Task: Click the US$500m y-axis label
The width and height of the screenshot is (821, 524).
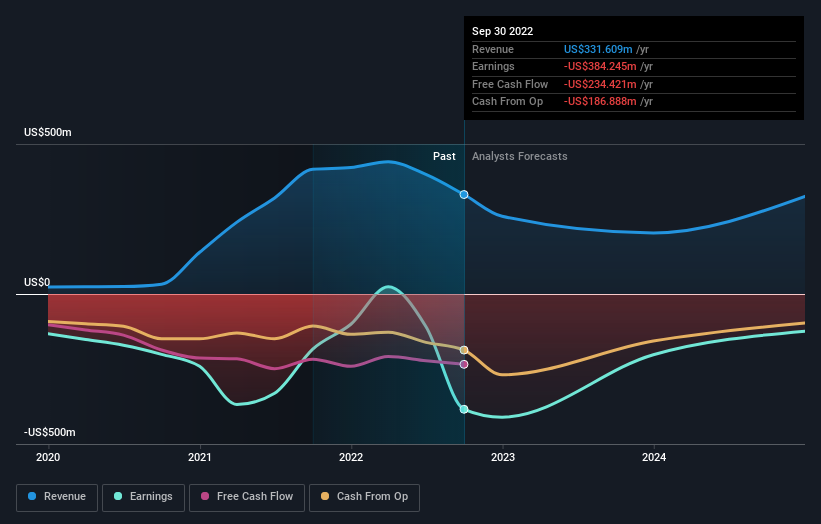Action: pyautogui.click(x=48, y=132)
